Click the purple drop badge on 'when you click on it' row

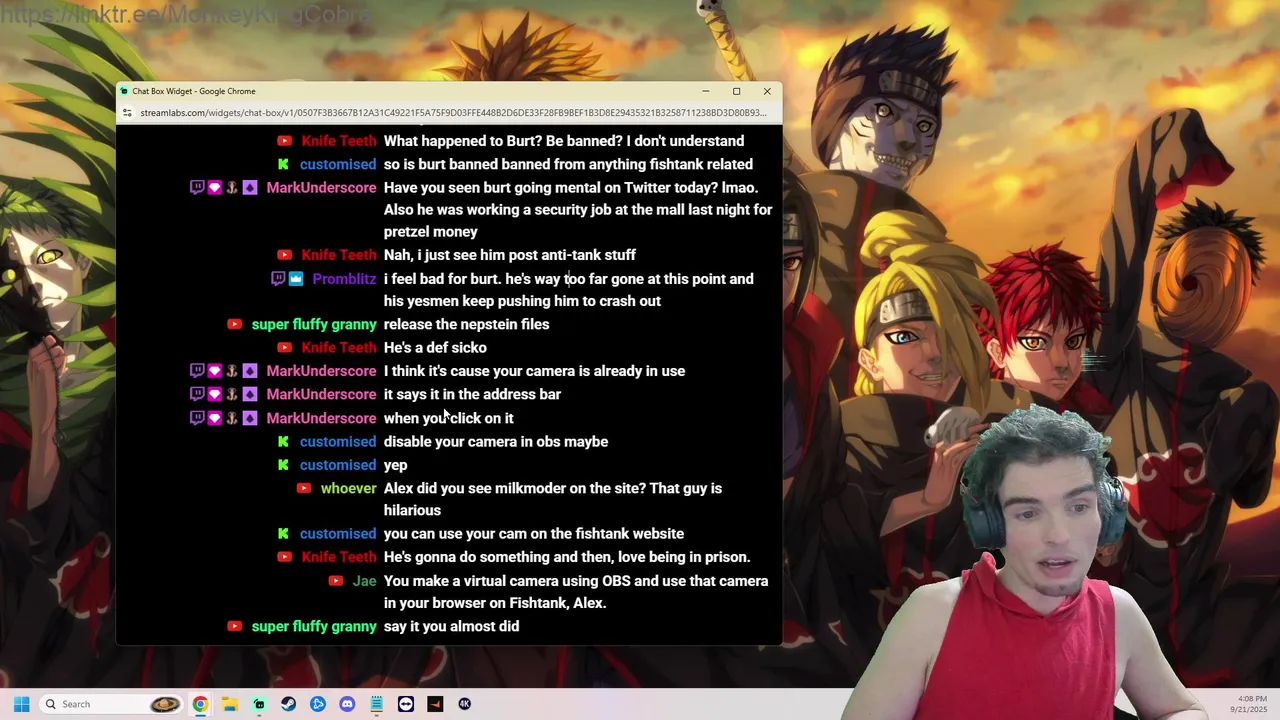(250, 418)
